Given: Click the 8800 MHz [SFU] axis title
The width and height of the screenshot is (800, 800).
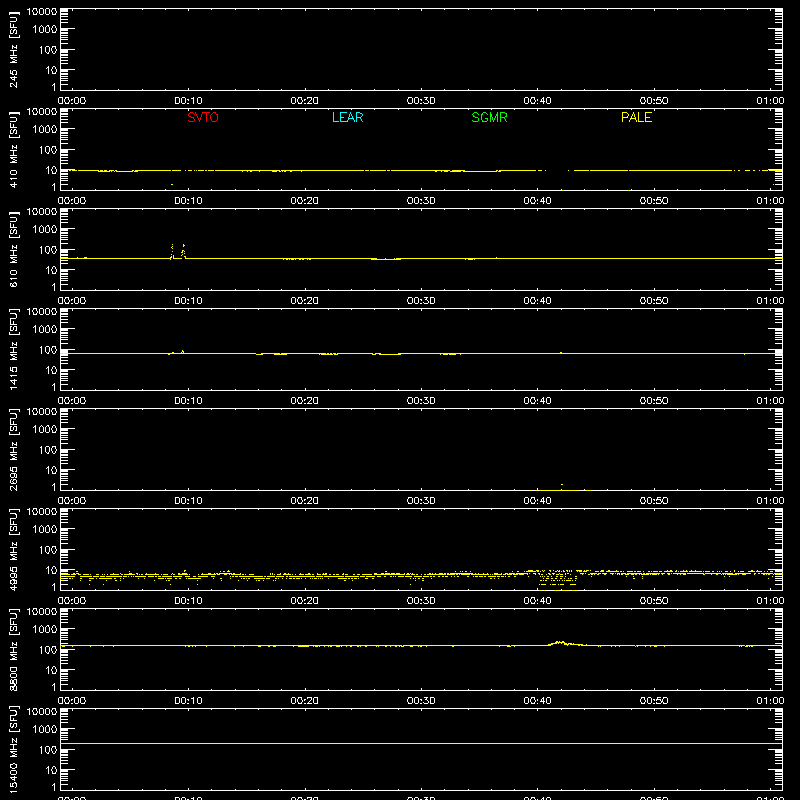Looking at the screenshot, I should click(13, 649).
